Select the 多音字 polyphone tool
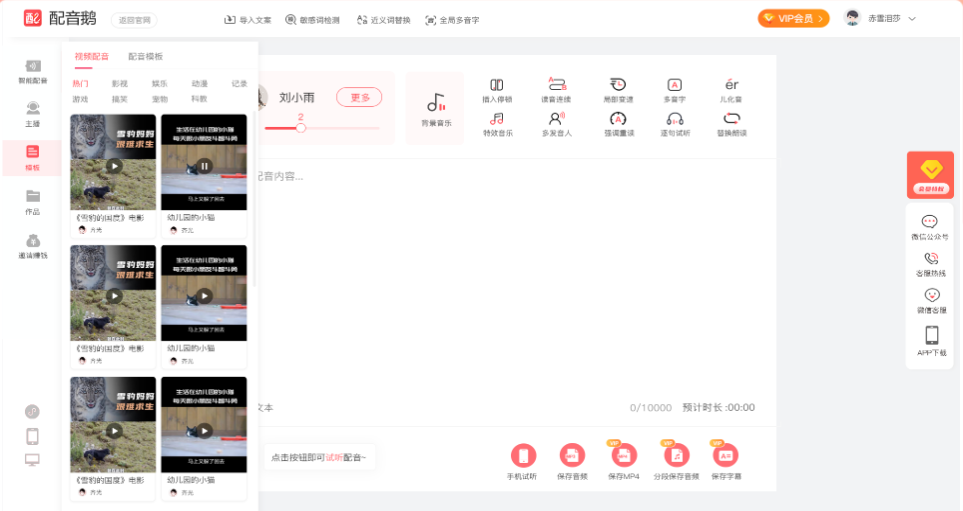This screenshot has height=511, width=963. (x=674, y=90)
